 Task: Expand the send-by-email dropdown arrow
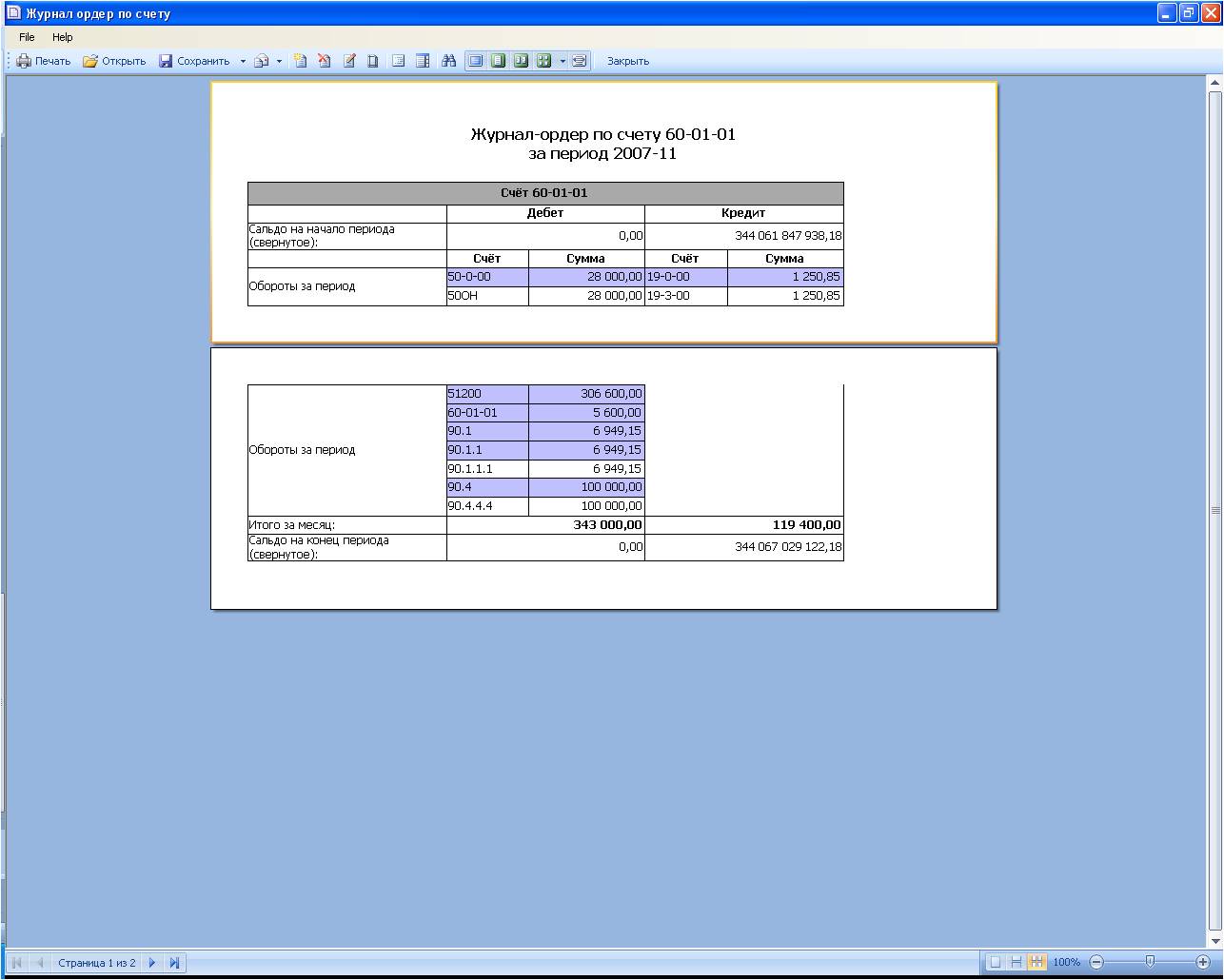(279, 61)
